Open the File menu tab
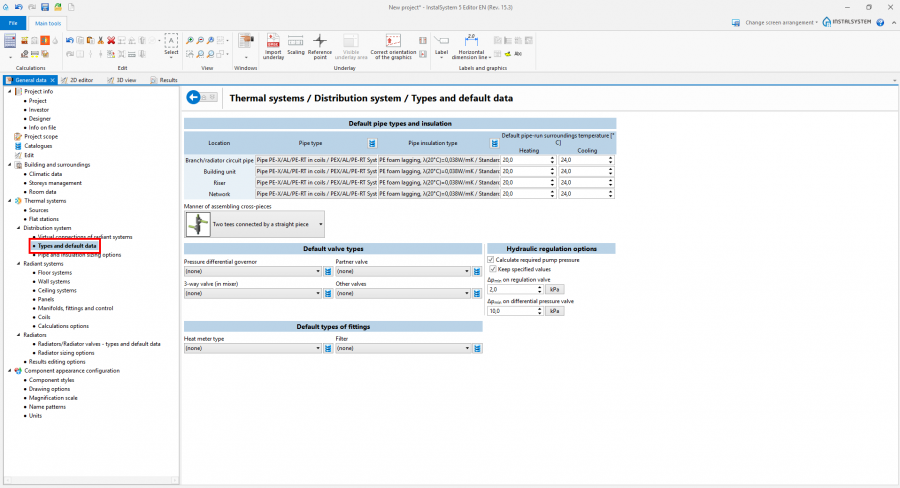900x488 pixels. [14, 22]
